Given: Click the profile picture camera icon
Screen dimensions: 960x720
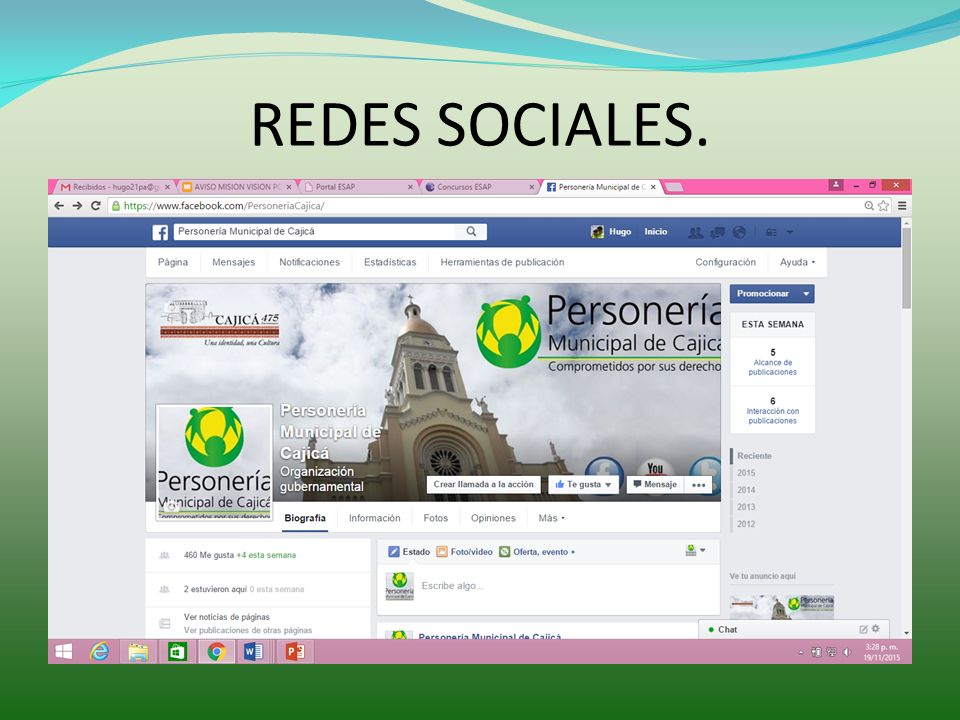Looking at the screenshot, I should (171, 506).
